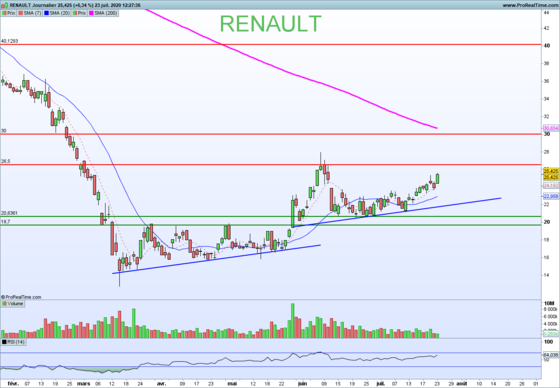The width and height of the screenshot is (560, 388).
Task: Click the 'juin' label on the time axis
Action: point(302,384)
